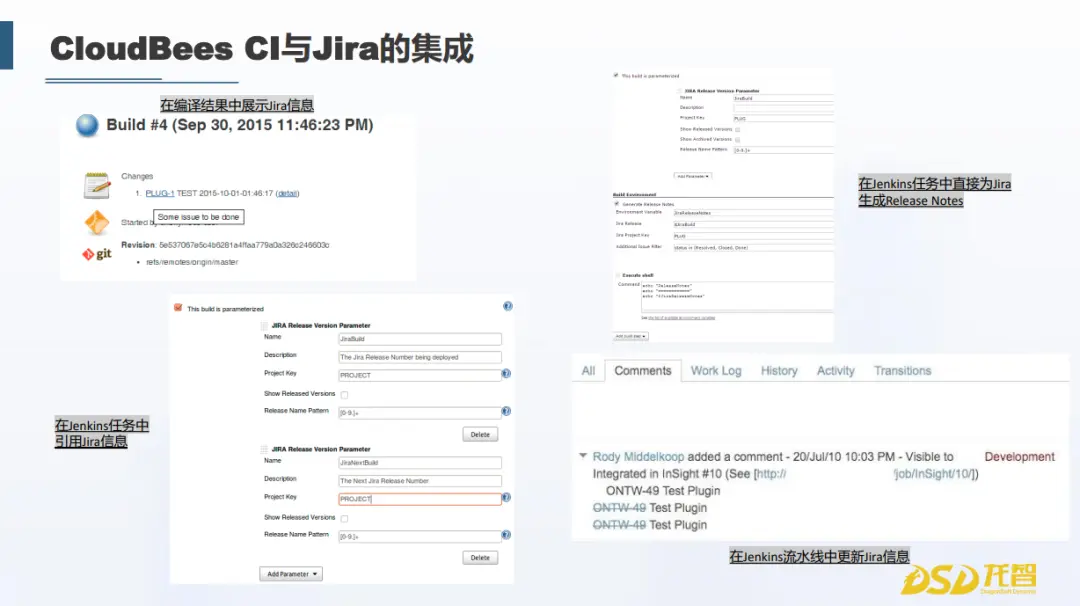
Task: Open the large Add Parameter dropdown
Action: (291, 574)
